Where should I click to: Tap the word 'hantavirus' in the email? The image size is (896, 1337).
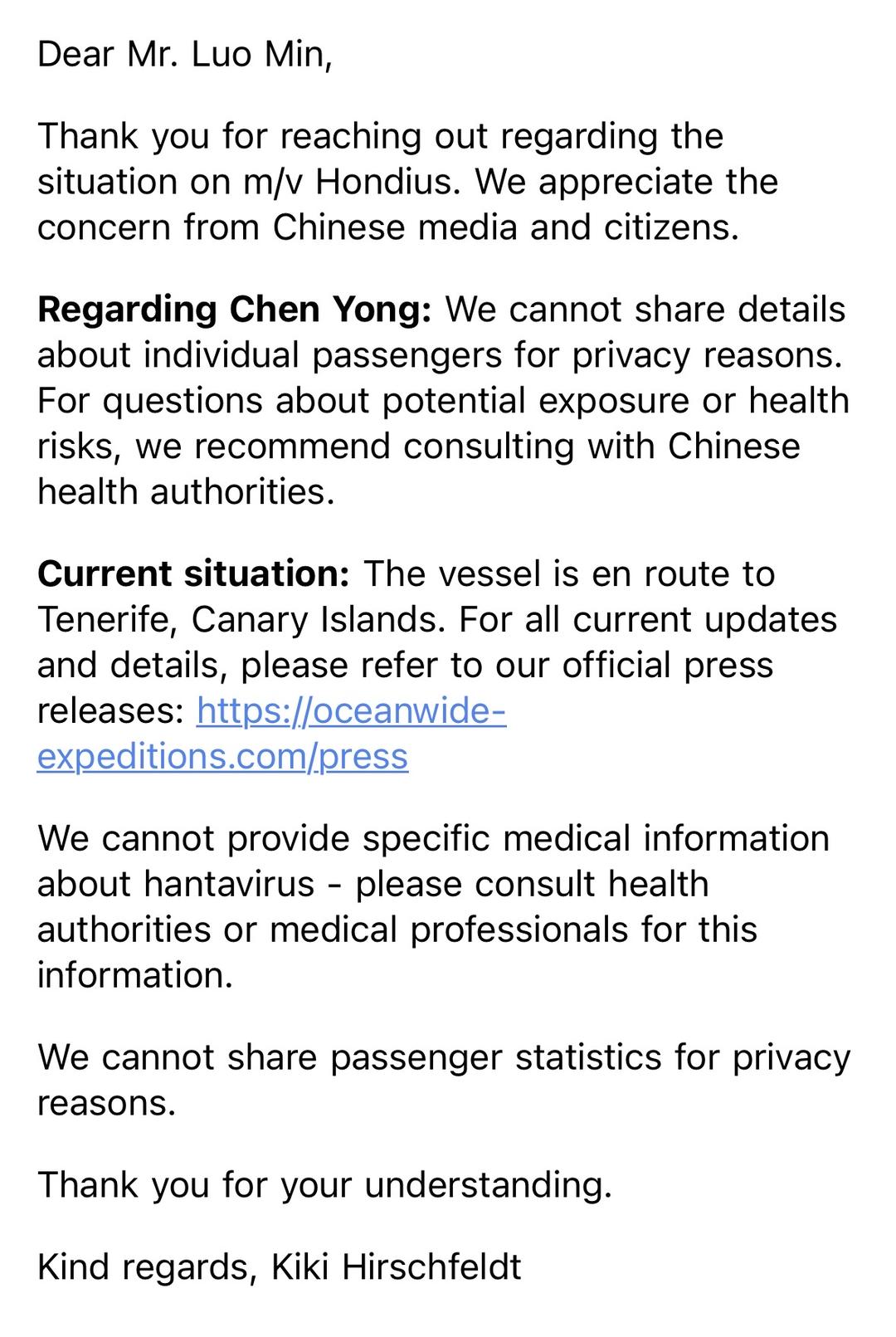coord(229,885)
